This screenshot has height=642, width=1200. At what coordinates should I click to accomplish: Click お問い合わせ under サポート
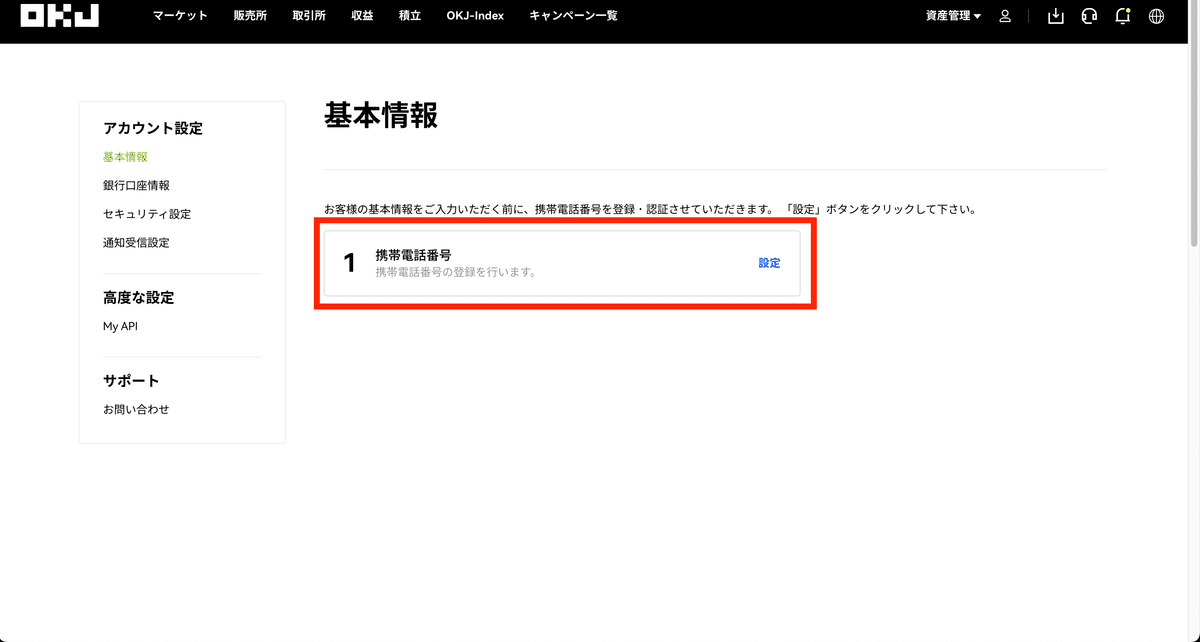(136, 409)
